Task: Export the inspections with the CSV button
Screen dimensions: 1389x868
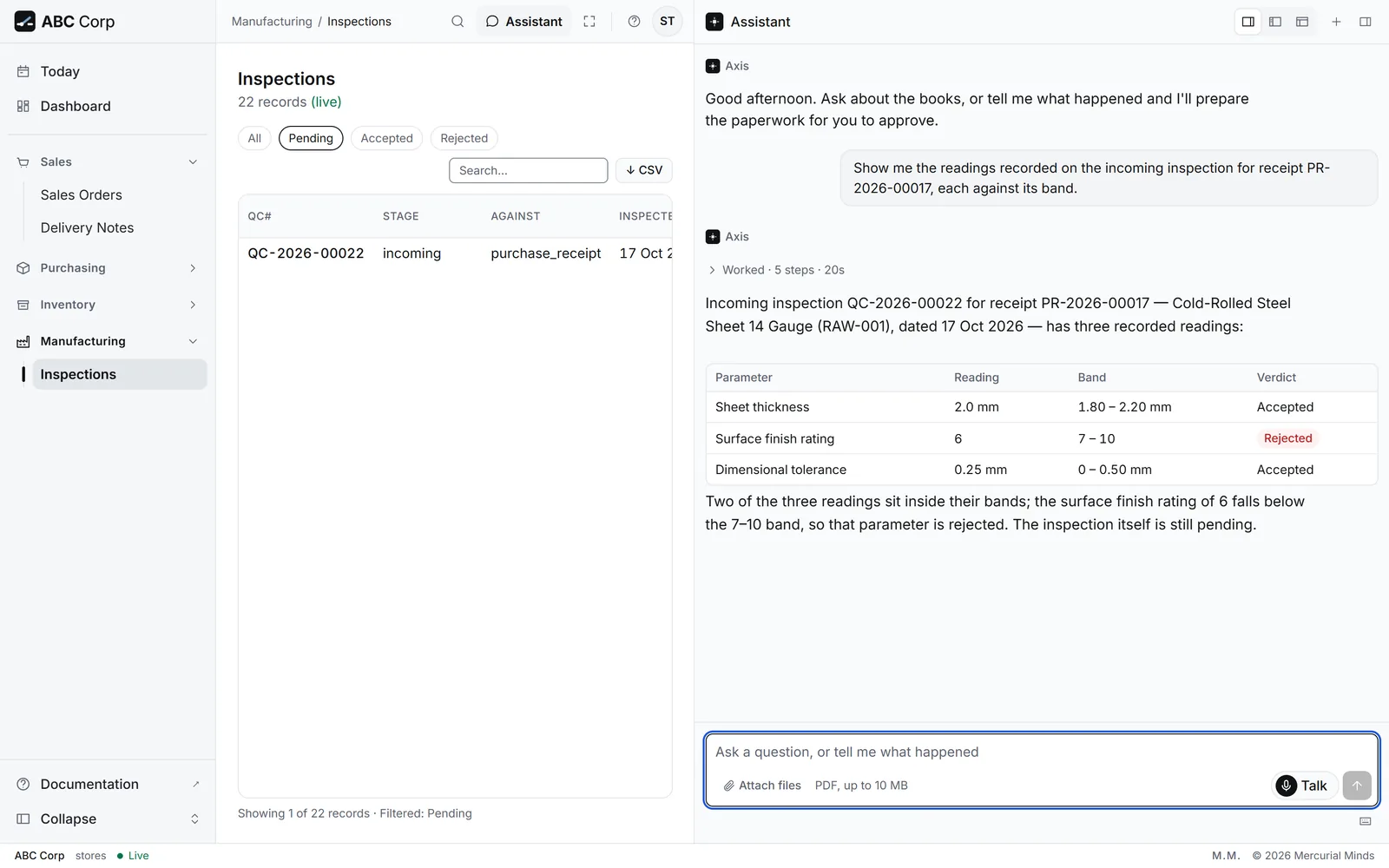Action: pyautogui.click(x=644, y=170)
